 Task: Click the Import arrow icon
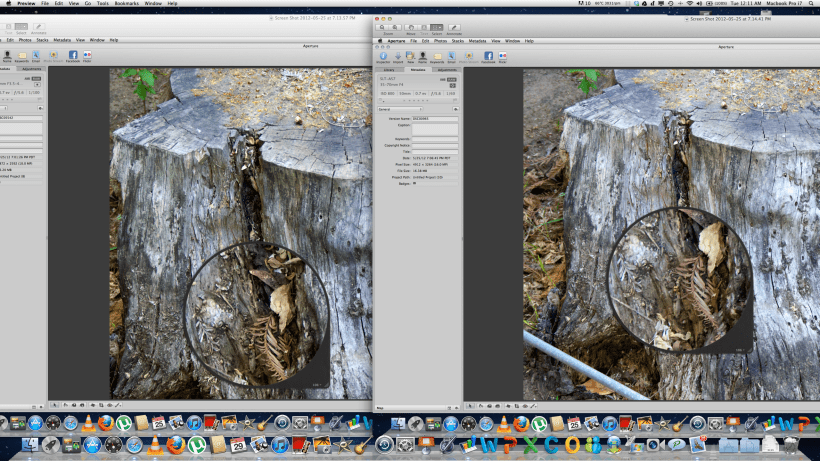pyautogui.click(x=397, y=57)
